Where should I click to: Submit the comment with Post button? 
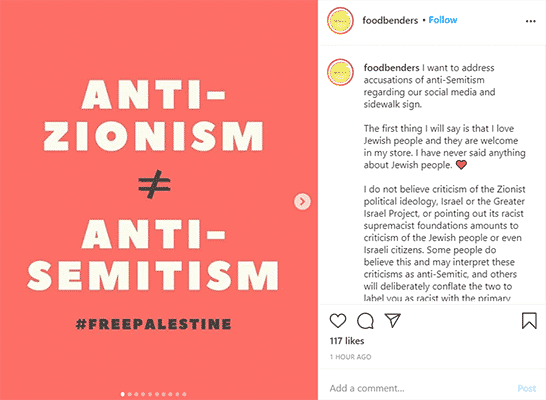pos(526,388)
